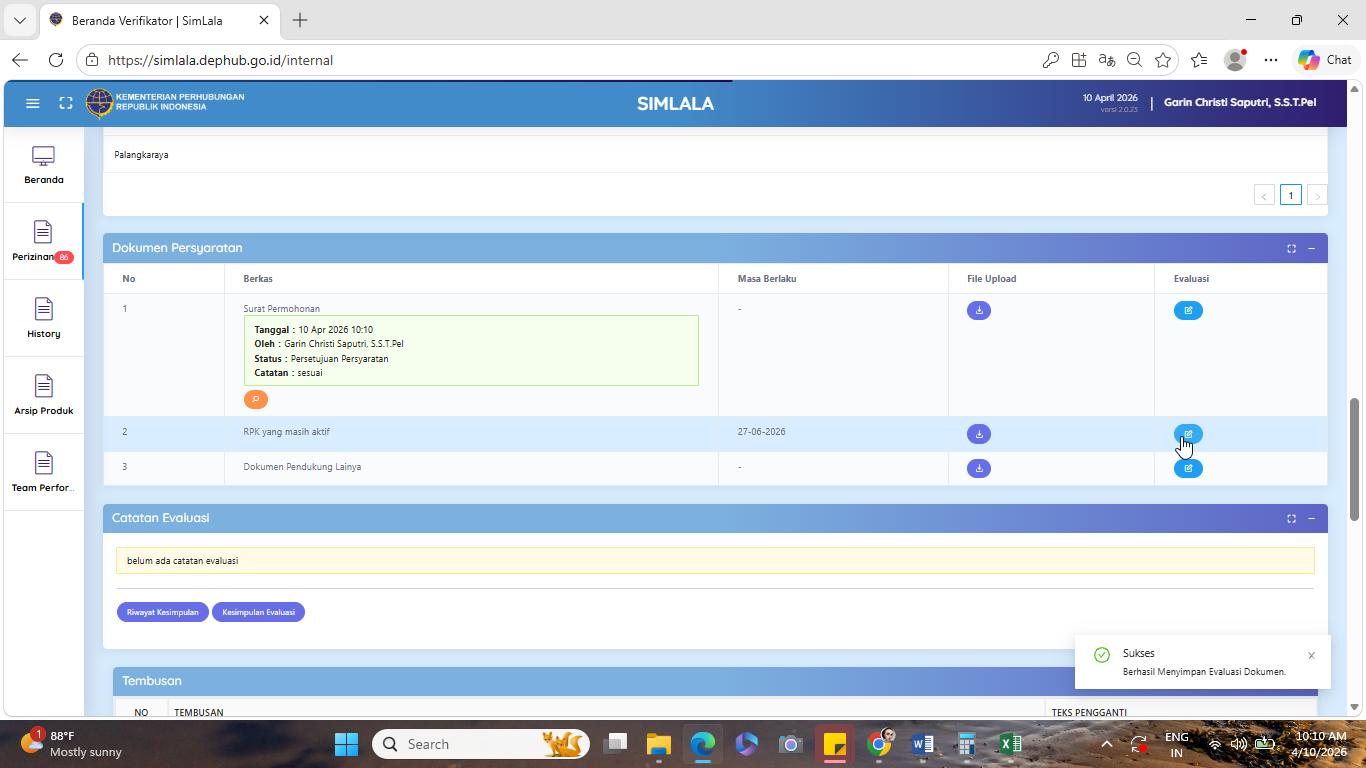Show hidden system tray icons
The width and height of the screenshot is (1366, 768).
(1106, 744)
